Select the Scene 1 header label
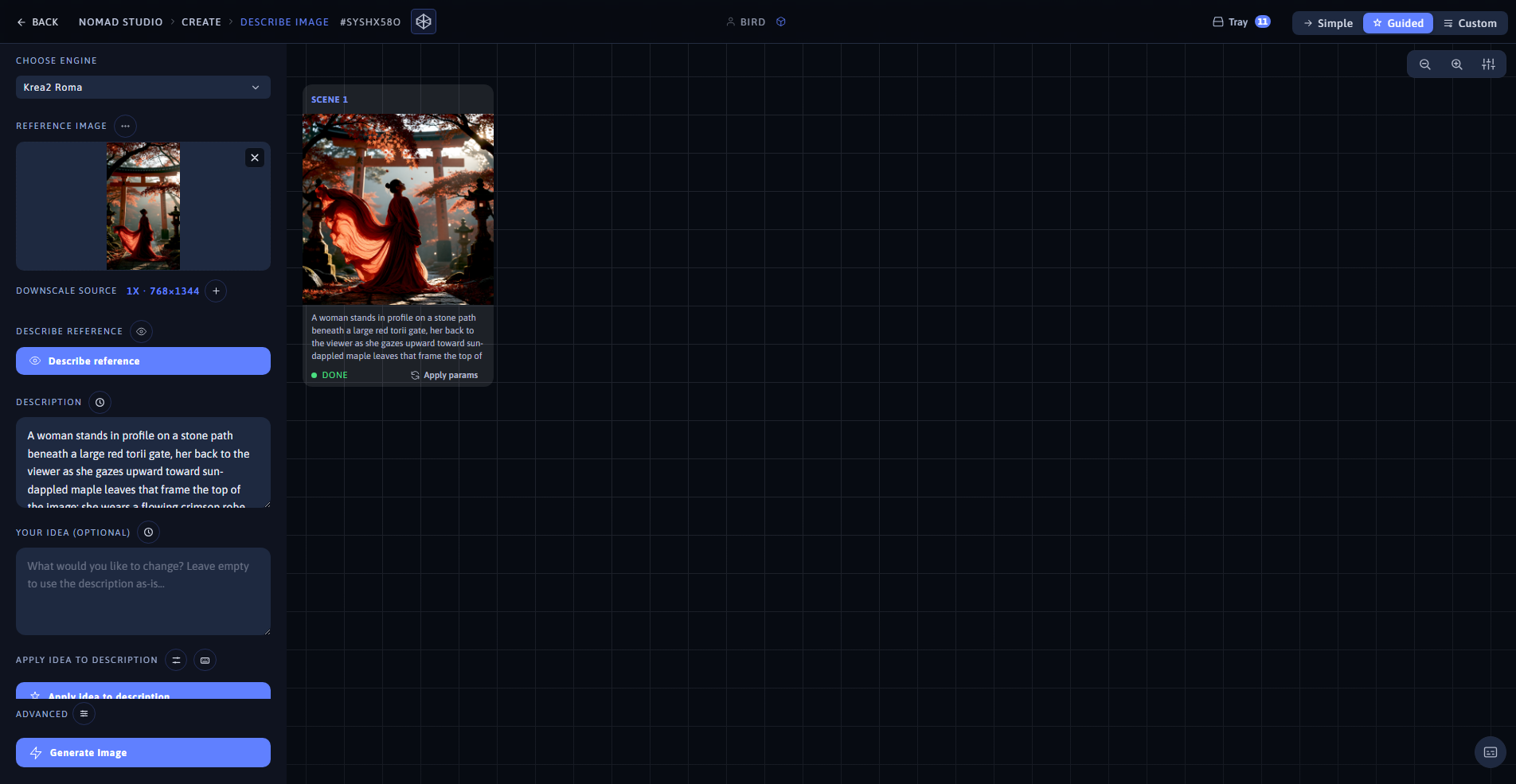The height and width of the screenshot is (784, 1516). (x=330, y=99)
